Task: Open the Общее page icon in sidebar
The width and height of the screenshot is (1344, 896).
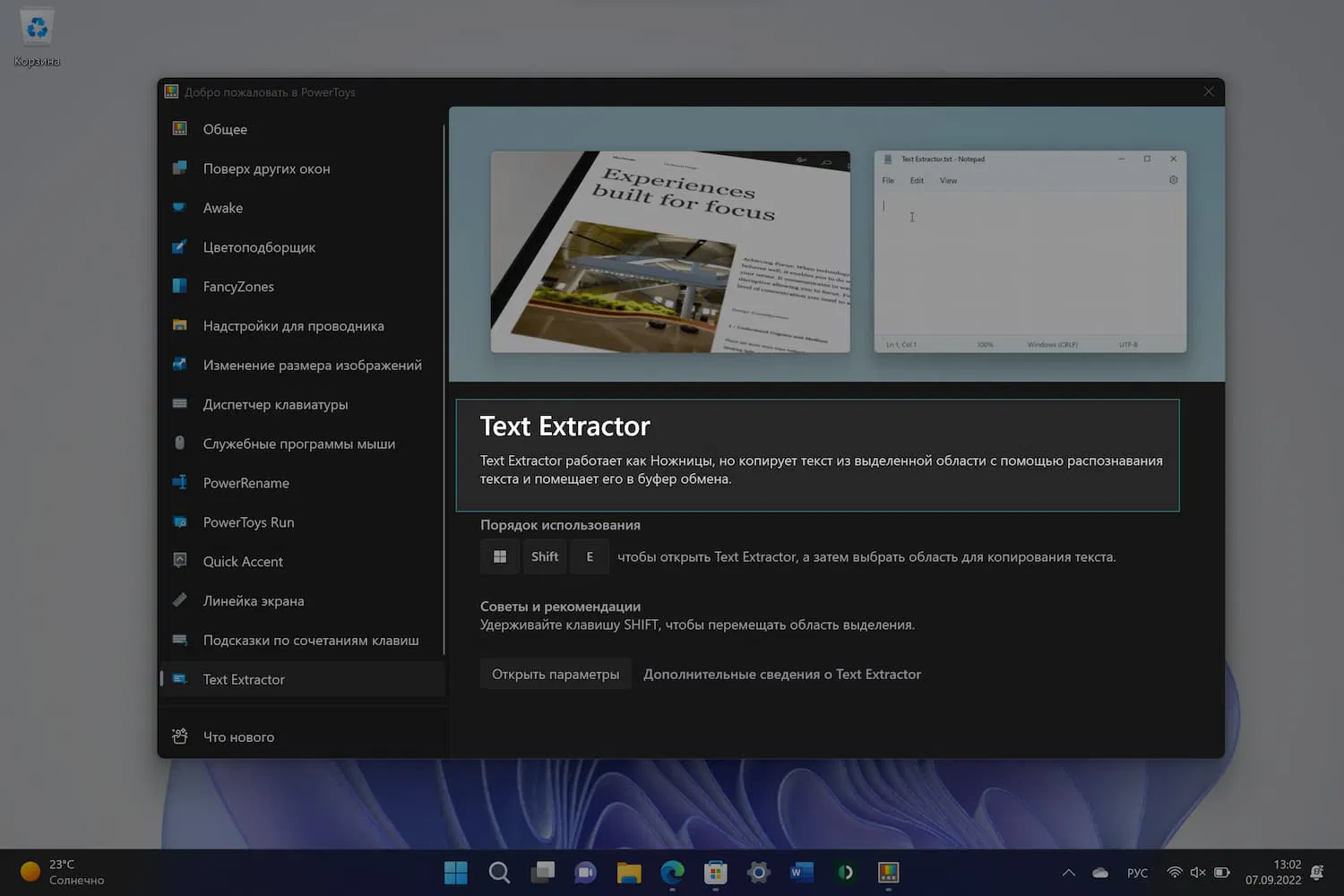Action: click(x=179, y=129)
